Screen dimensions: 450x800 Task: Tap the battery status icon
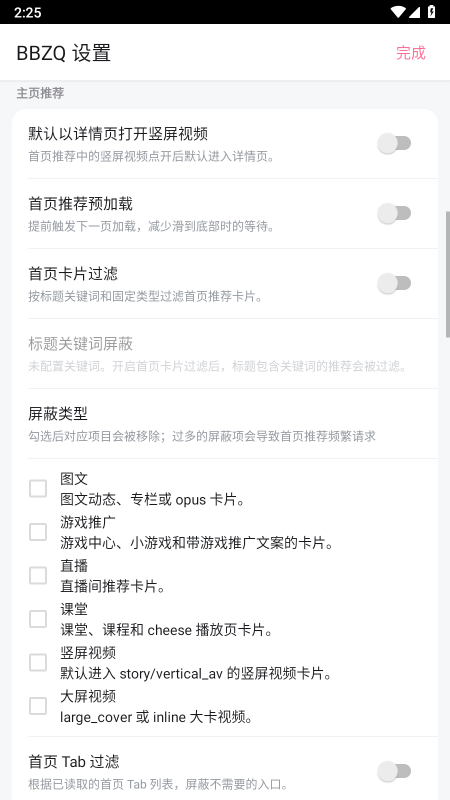pos(431,12)
